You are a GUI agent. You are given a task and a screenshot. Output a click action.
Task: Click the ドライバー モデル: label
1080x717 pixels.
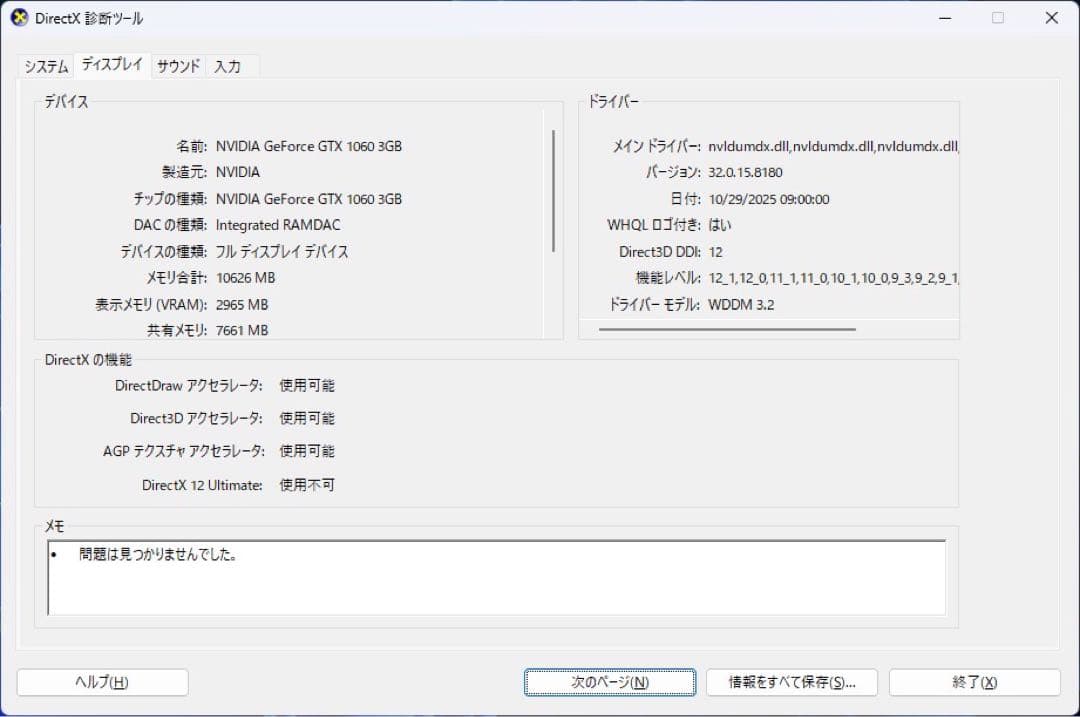tap(654, 304)
